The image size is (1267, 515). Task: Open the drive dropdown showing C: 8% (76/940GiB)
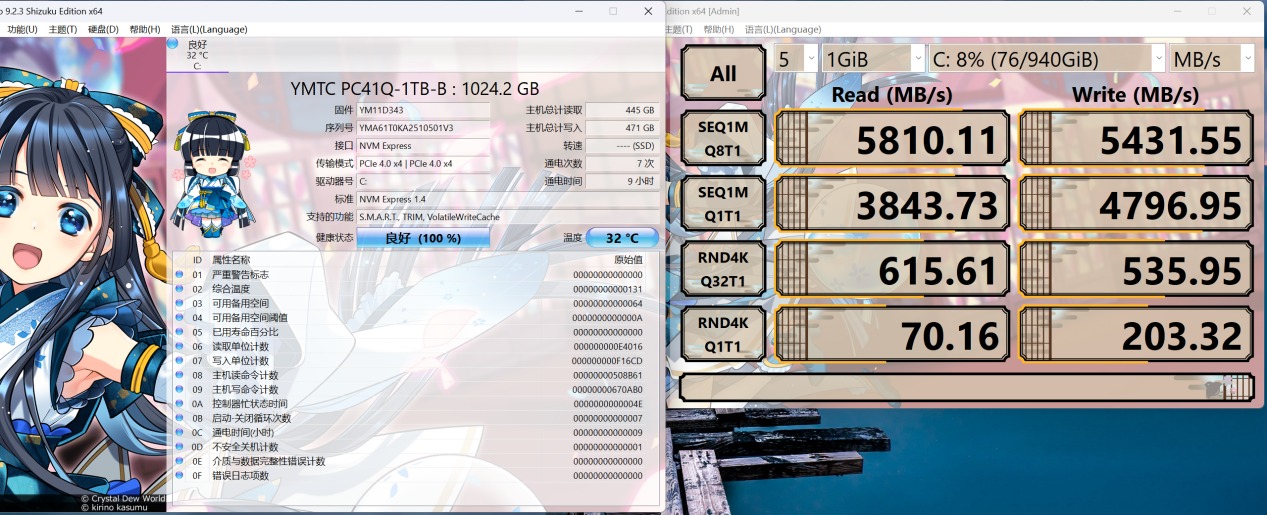coord(1047,59)
